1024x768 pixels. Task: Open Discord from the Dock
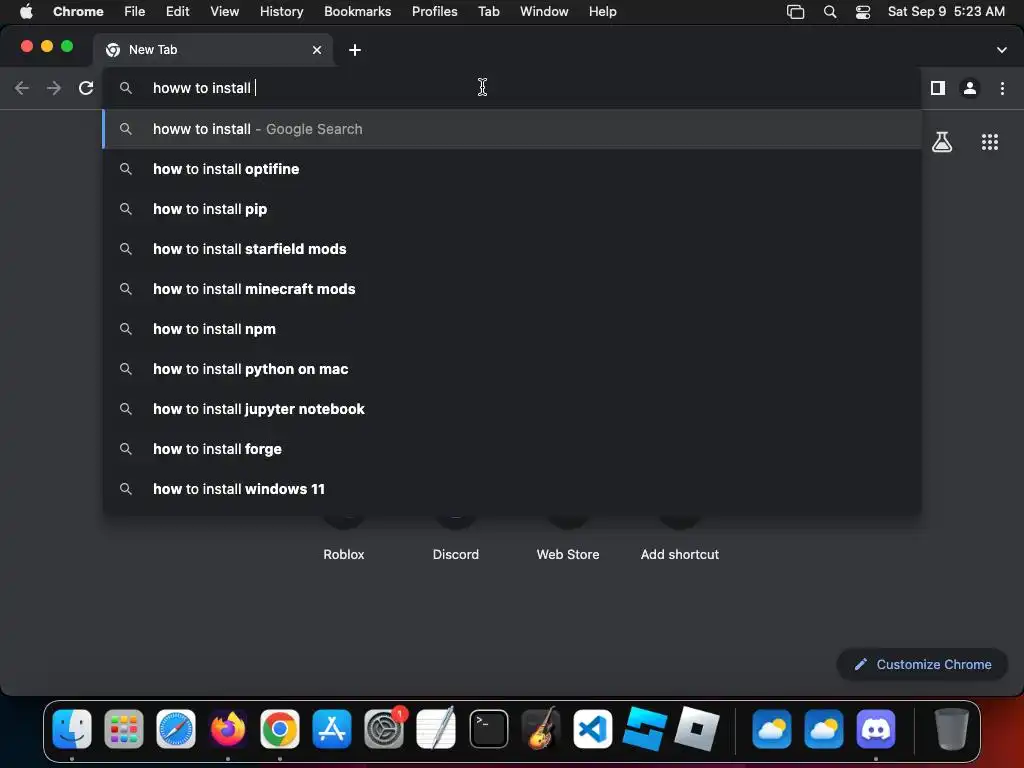876,729
